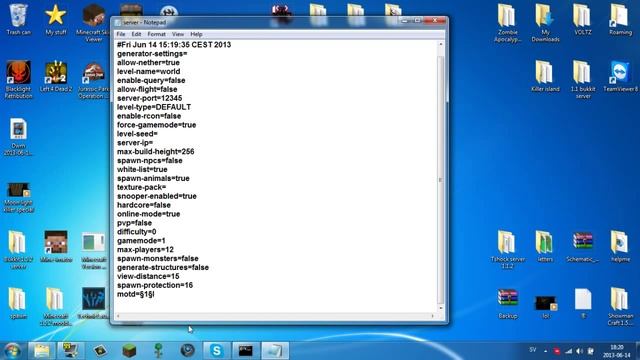Click the line online-mode=true
This screenshot has height=360, width=640.
tap(149, 214)
